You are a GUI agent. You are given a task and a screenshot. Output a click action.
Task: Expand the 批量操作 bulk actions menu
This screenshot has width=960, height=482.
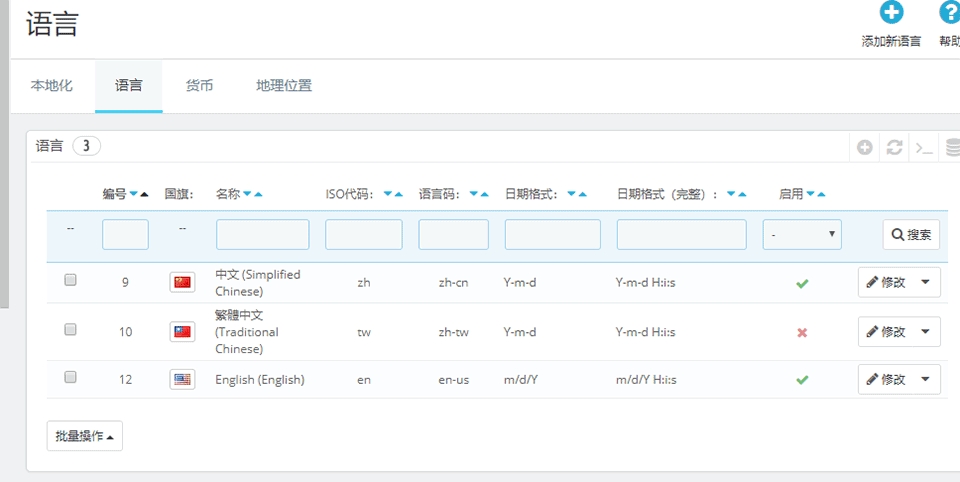coord(84,436)
